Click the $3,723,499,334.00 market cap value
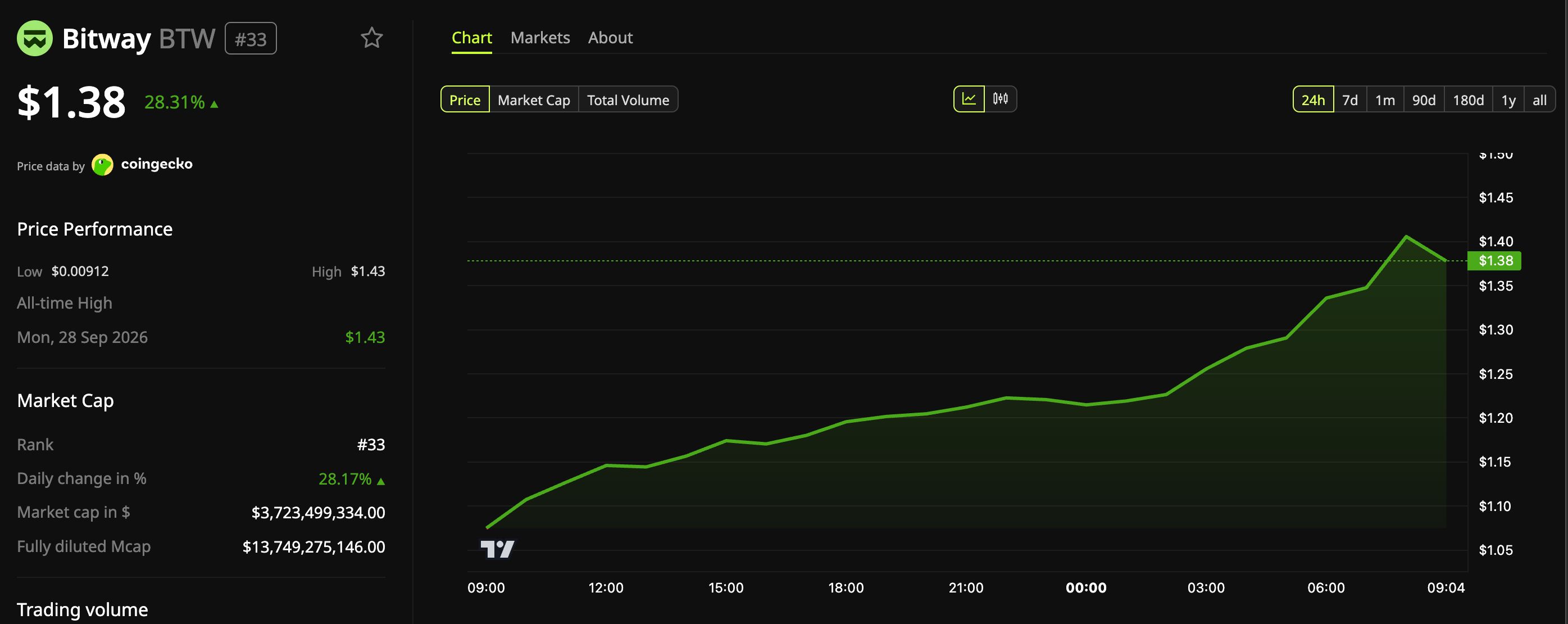 coord(318,513)
